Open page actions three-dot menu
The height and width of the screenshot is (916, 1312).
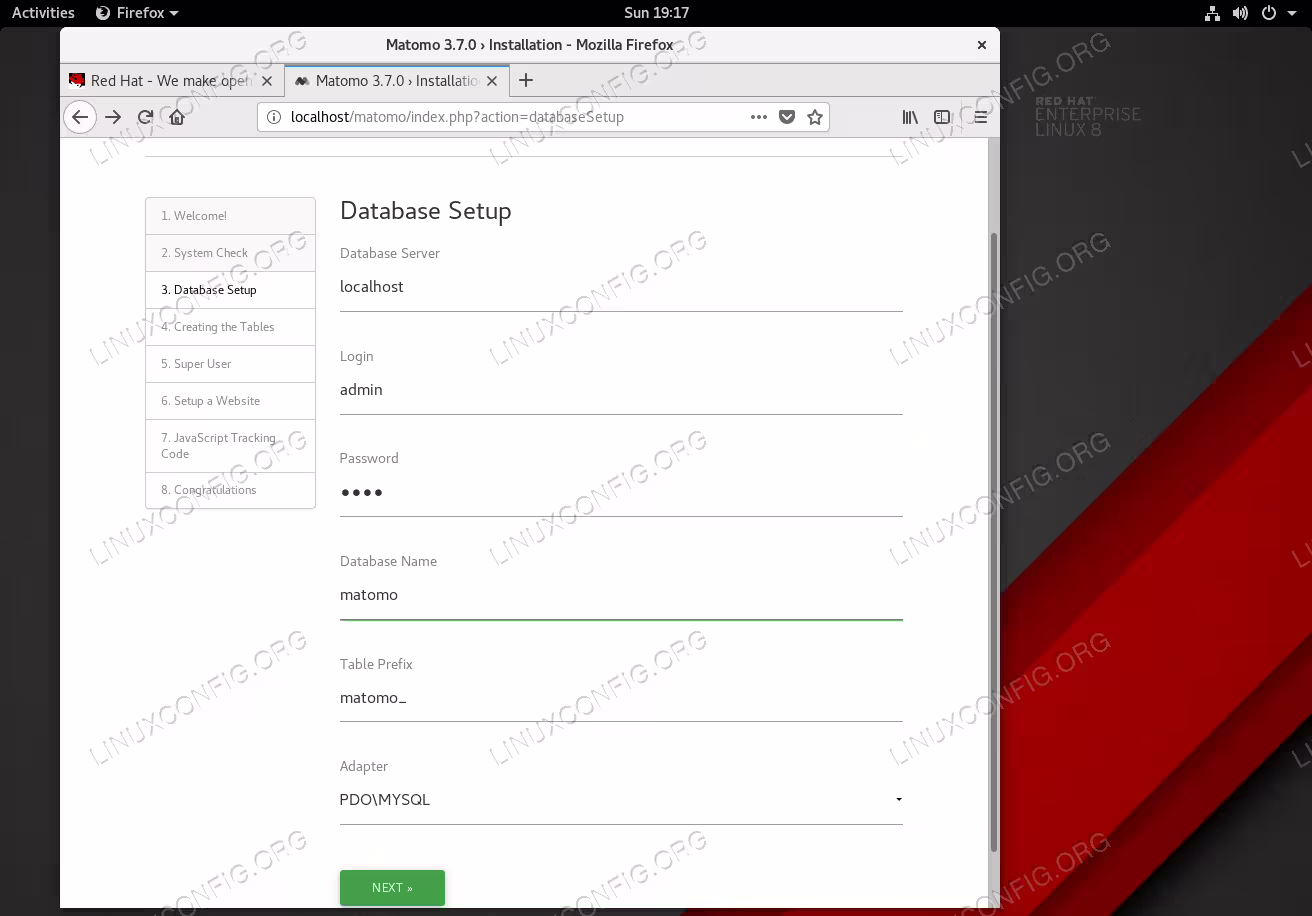(759, 117)
